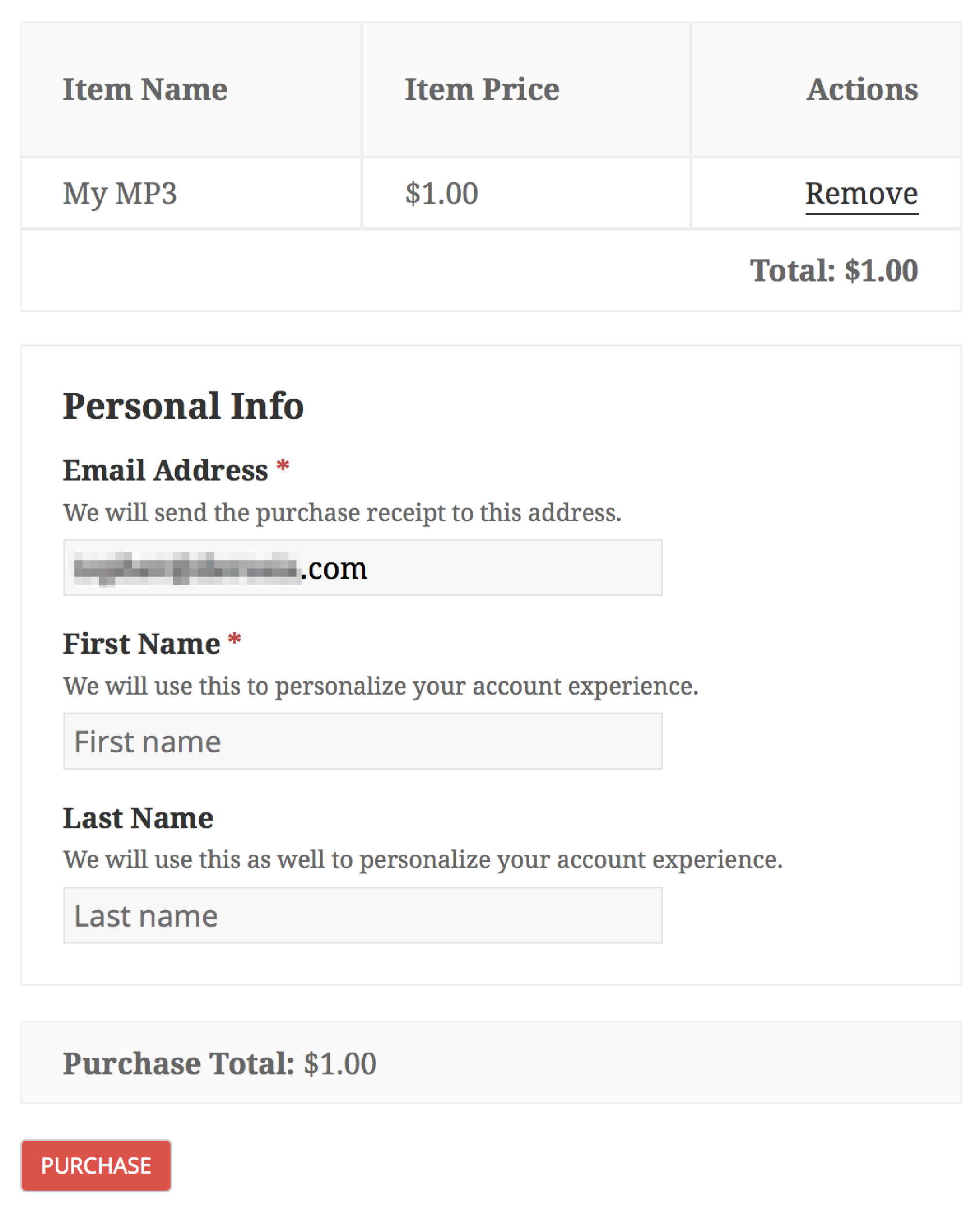This screenshot has height=1211, width=980.
Task: Click the Actions column header
Action: click(861, 89)
